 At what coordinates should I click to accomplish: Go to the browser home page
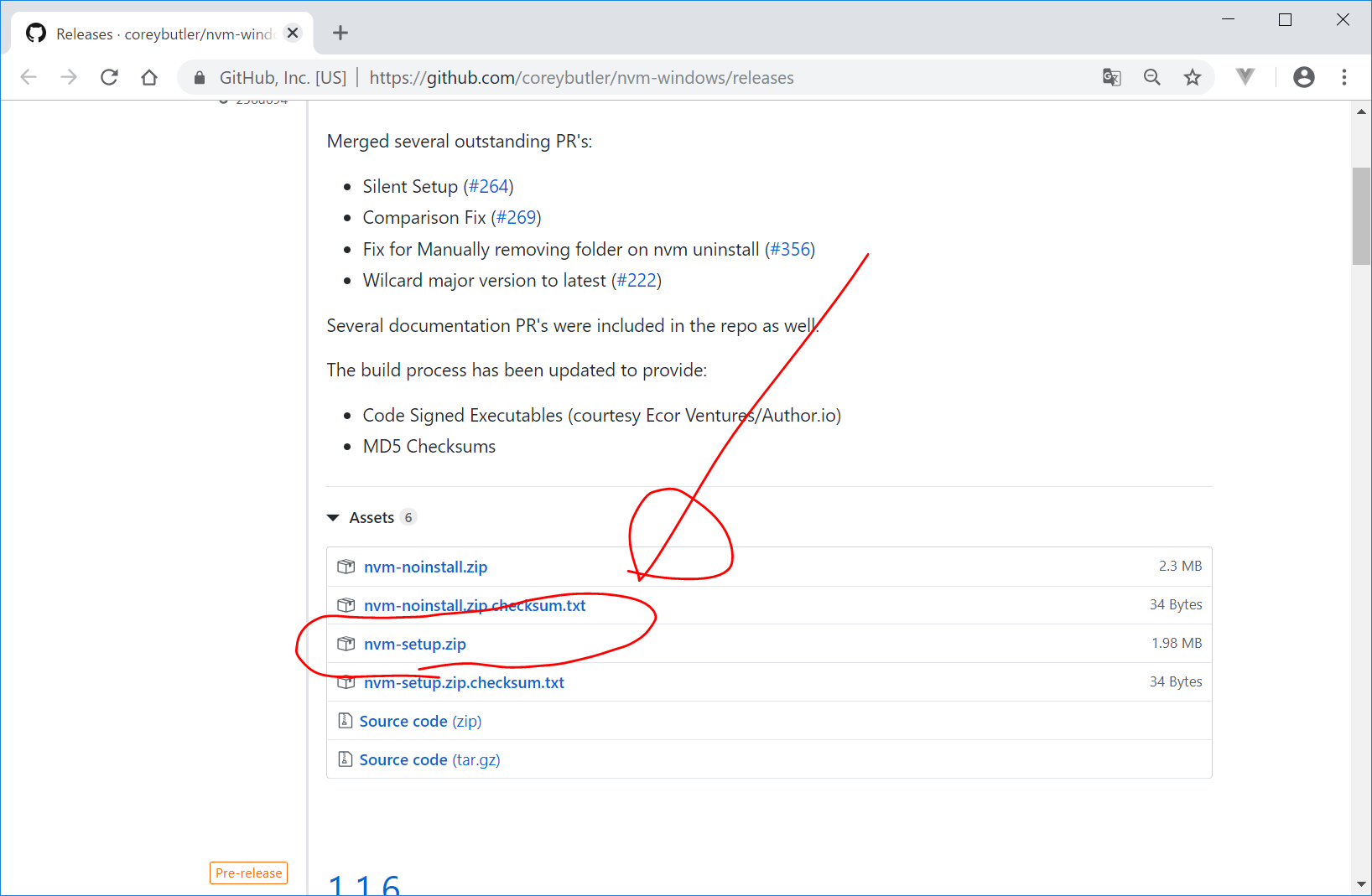coord(149,78)
